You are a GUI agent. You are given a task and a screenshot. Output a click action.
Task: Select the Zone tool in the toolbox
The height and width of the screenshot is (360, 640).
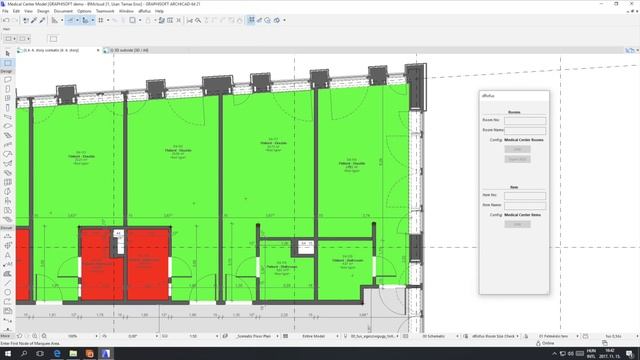(8, 211)
